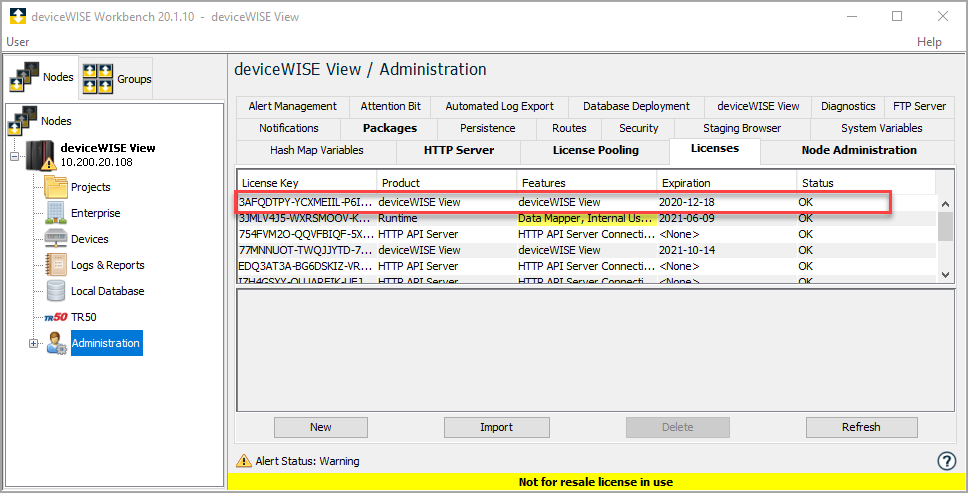Open the Hash Map Variables tab

point(317,150)
